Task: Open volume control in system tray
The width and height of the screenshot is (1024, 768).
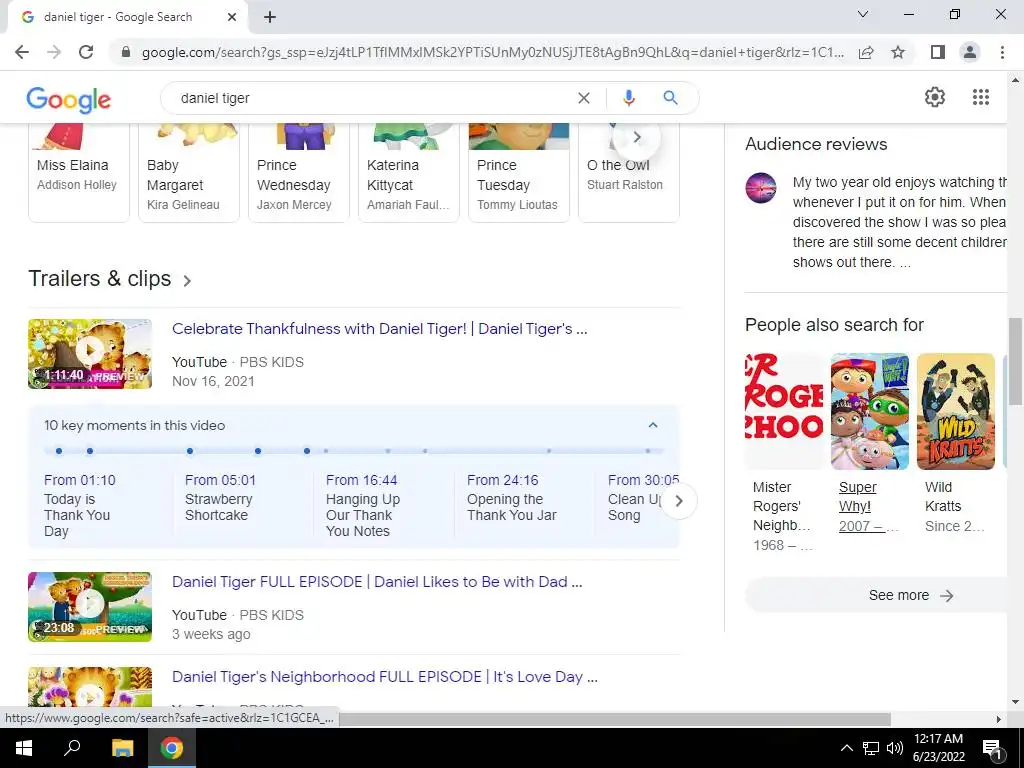Action: 895,748
